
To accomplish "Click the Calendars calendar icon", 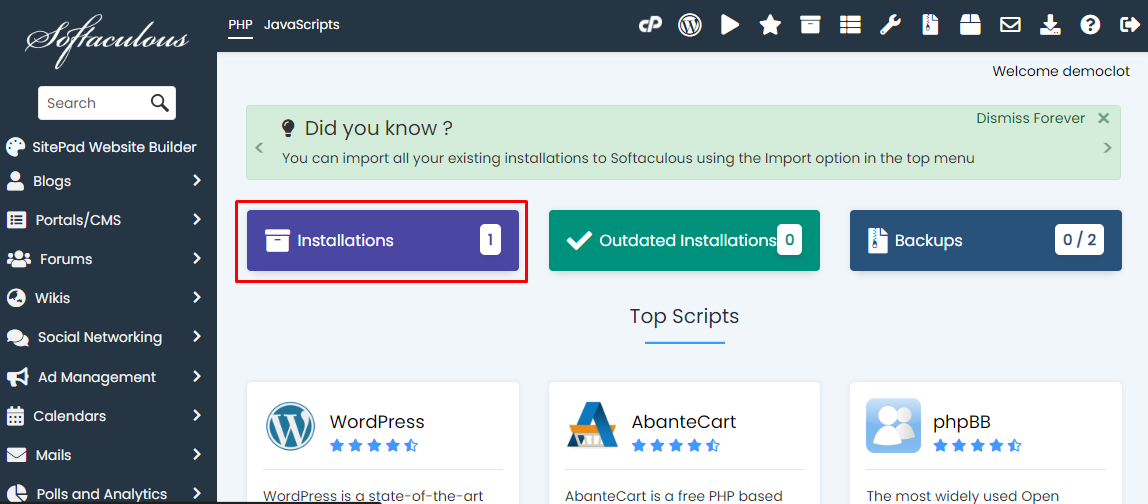I will click(x=15, y=416).
